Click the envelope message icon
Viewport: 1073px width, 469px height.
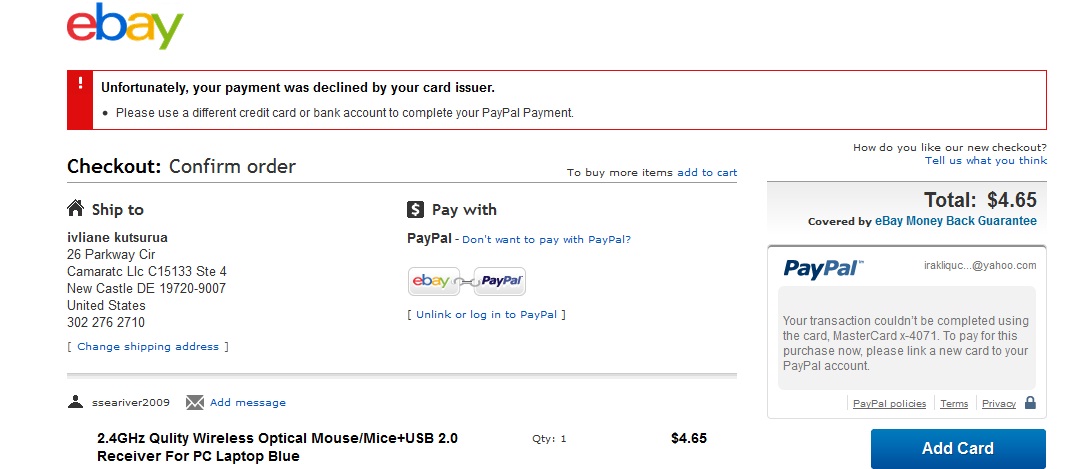(195, 402)
